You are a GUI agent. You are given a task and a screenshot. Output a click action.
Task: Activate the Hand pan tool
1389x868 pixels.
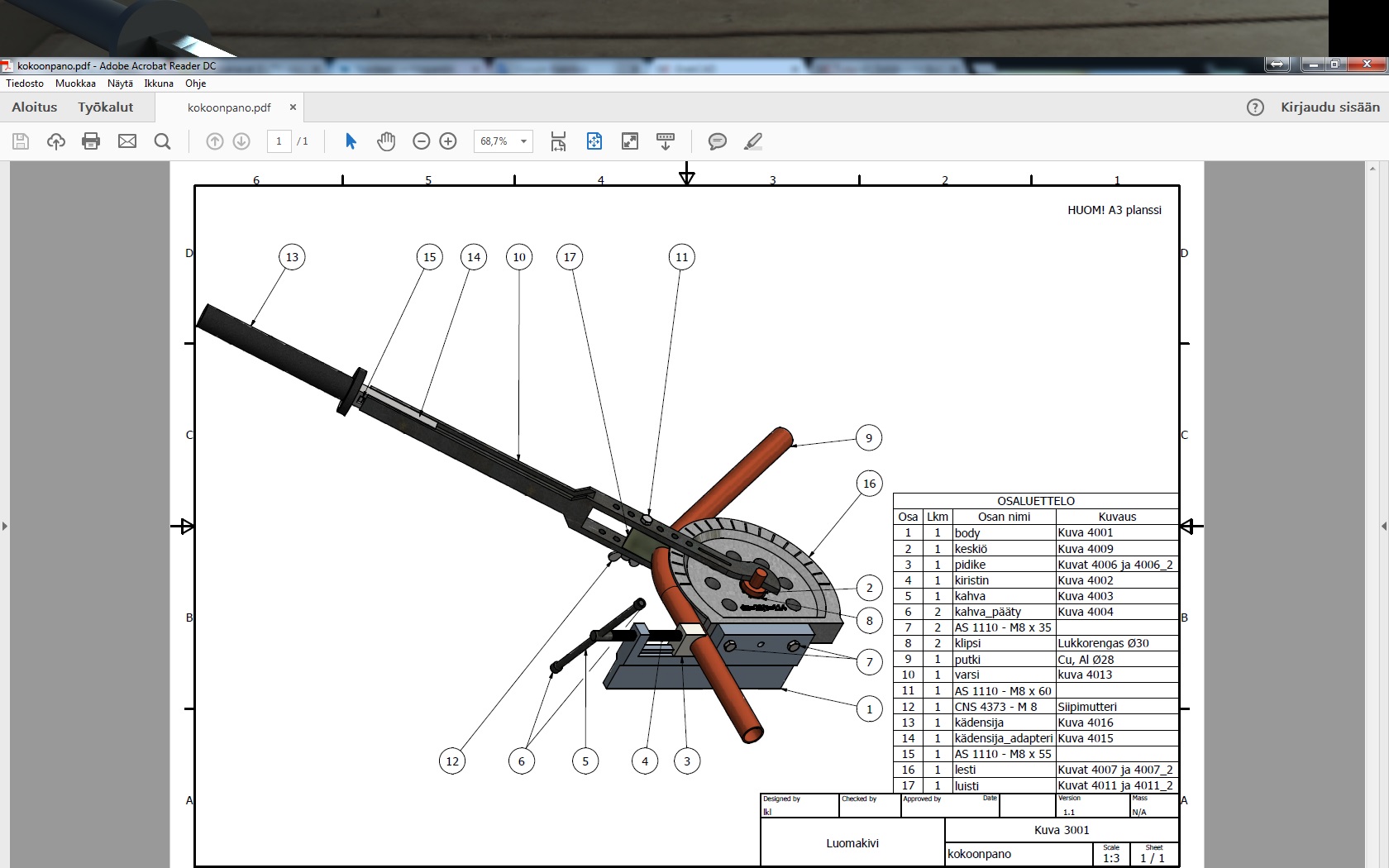(x=386, y=141)
